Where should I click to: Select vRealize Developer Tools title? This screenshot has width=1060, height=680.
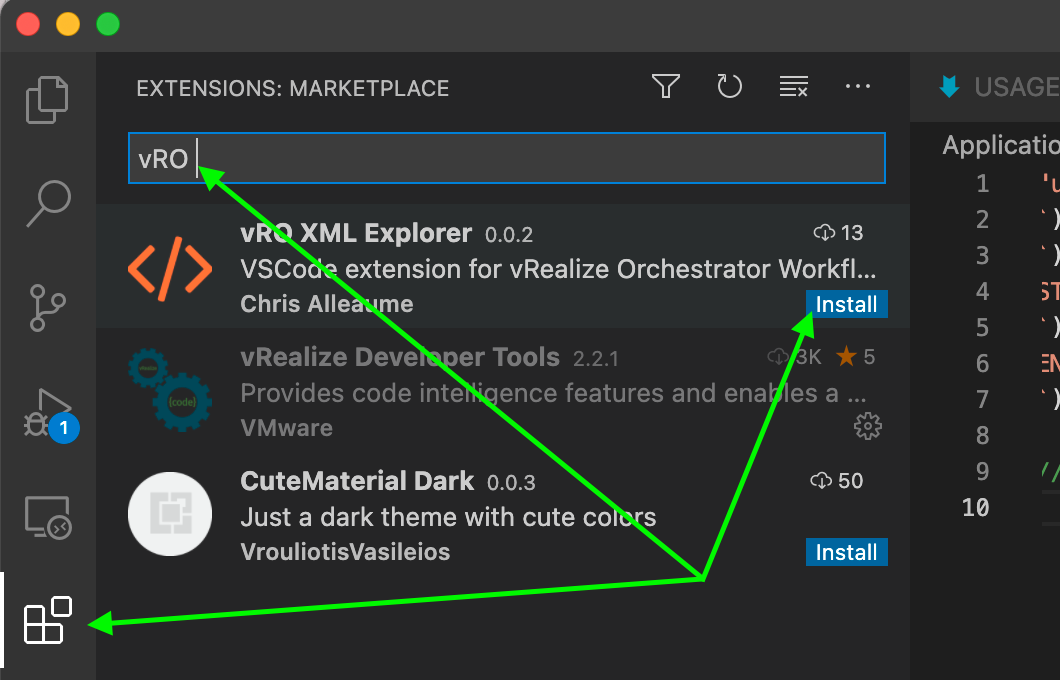[x=400, y=357]
